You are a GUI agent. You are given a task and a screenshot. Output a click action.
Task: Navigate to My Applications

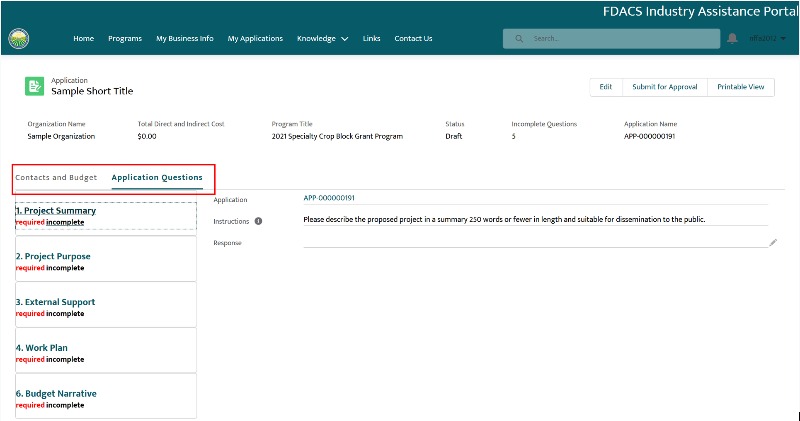click(x=255, y=39)
